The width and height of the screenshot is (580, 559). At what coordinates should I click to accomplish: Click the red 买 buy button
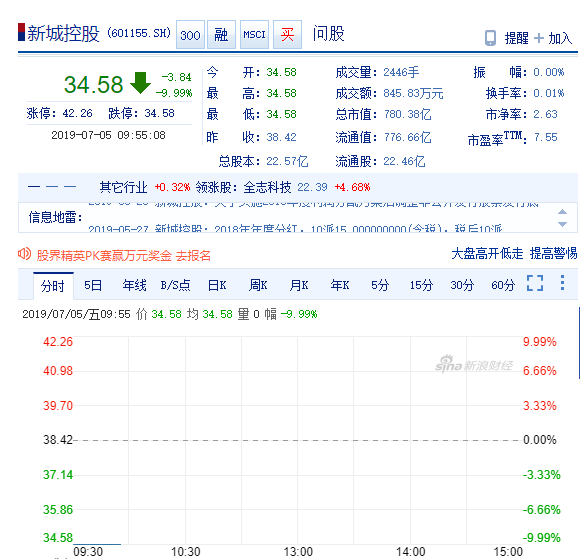(287, 35)
